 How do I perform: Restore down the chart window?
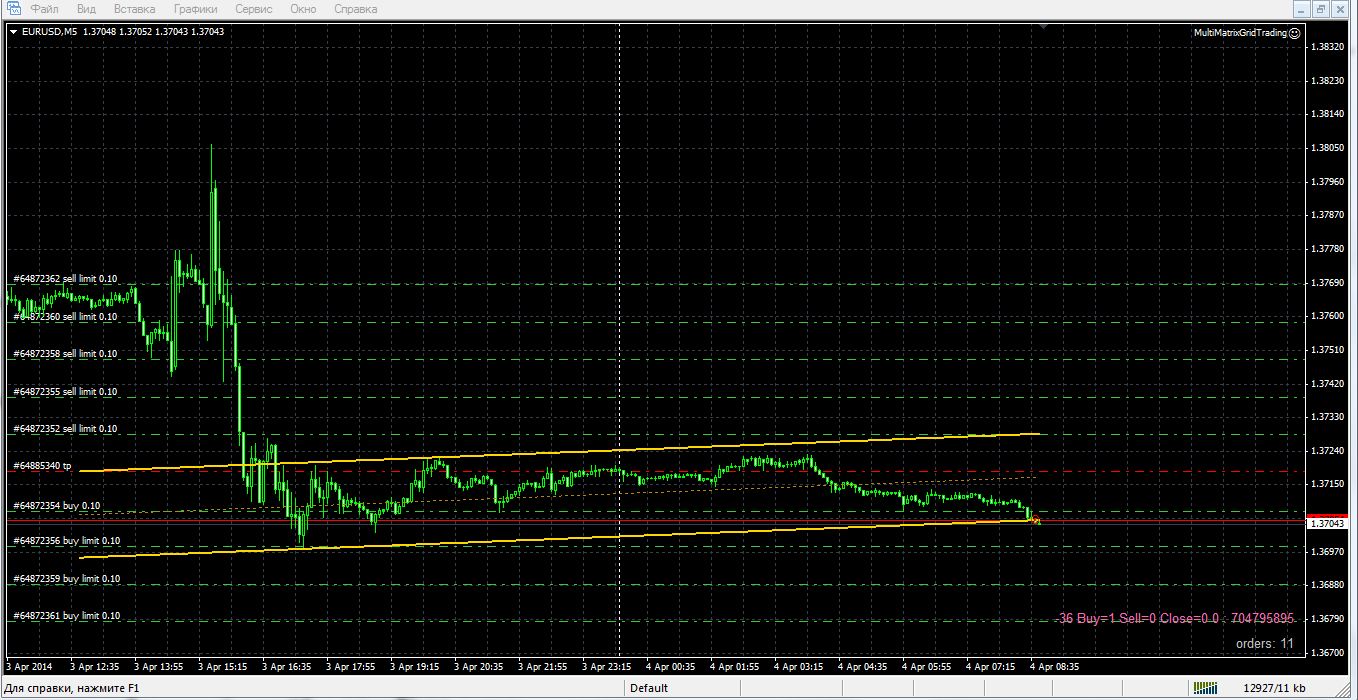coord(1321,9)
